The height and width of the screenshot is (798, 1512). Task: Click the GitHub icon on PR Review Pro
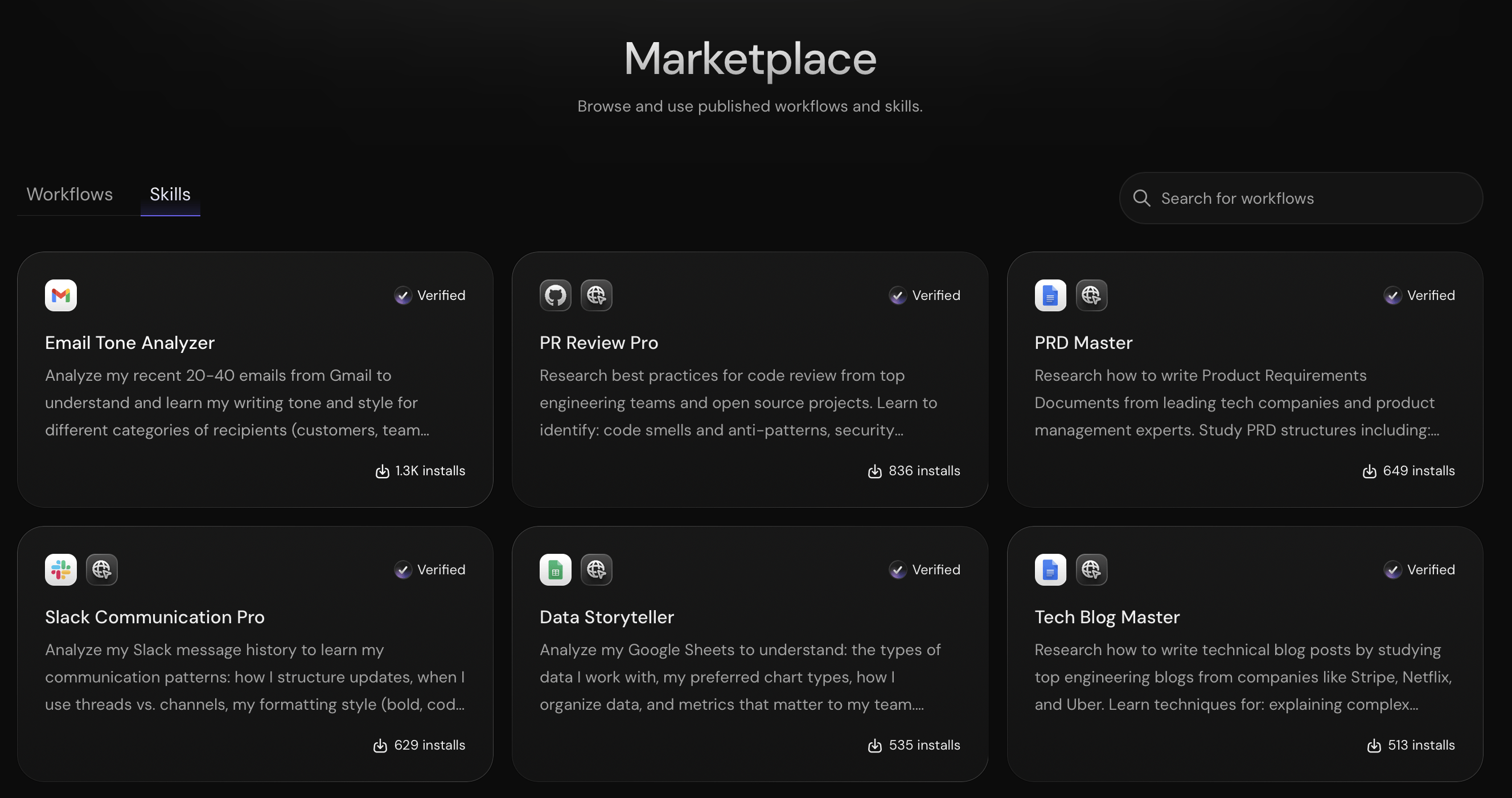[x=555, y=295]
